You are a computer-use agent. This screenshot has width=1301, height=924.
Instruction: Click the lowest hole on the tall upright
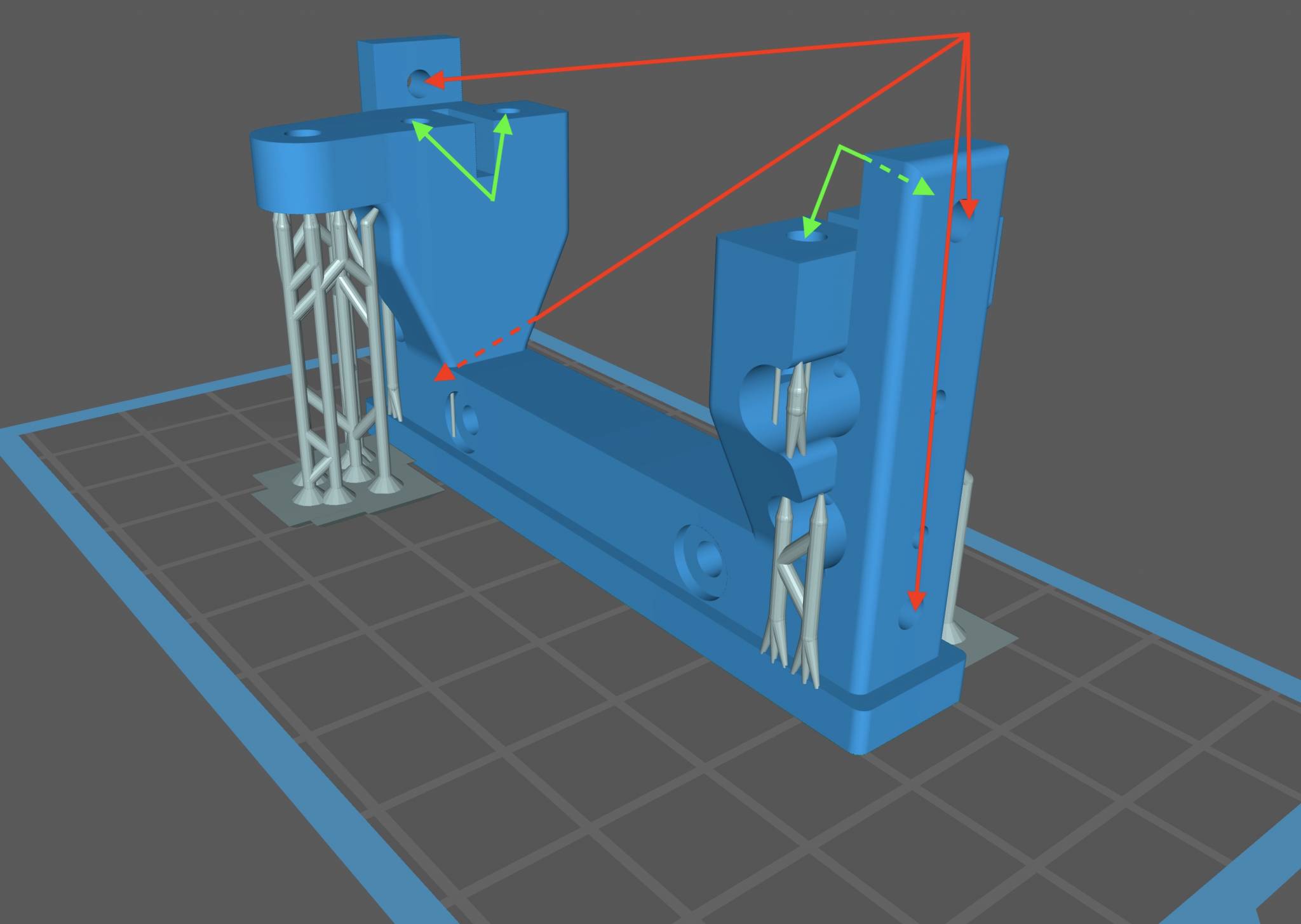(909, 617)
